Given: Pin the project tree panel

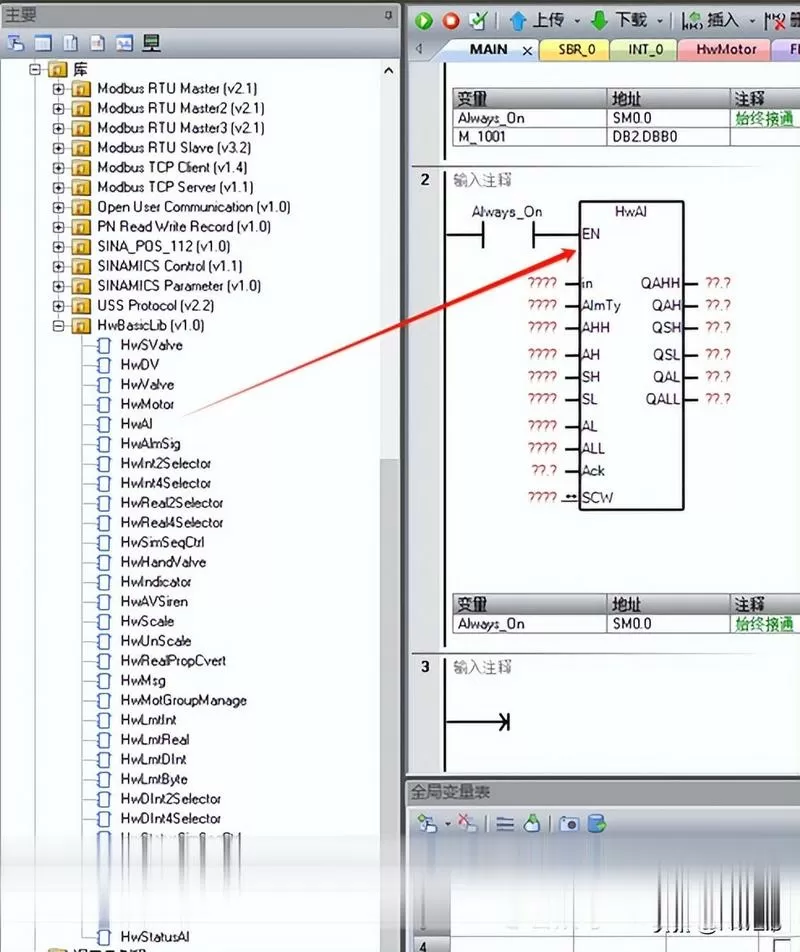Looking at the screenshot, I should click(388, 15).
